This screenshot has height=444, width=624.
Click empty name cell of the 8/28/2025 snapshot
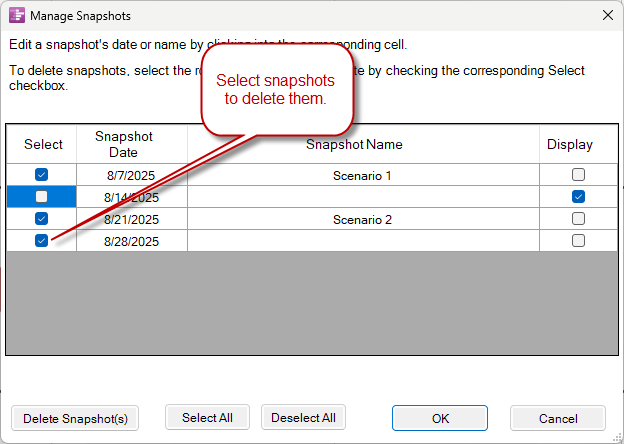coord(363,240)
